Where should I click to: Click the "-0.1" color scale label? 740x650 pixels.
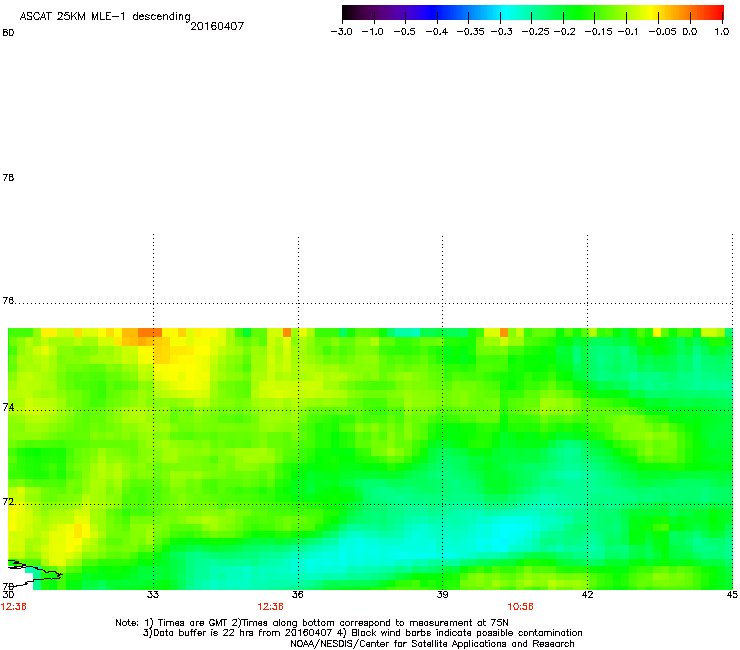click(x=628, y=32)
